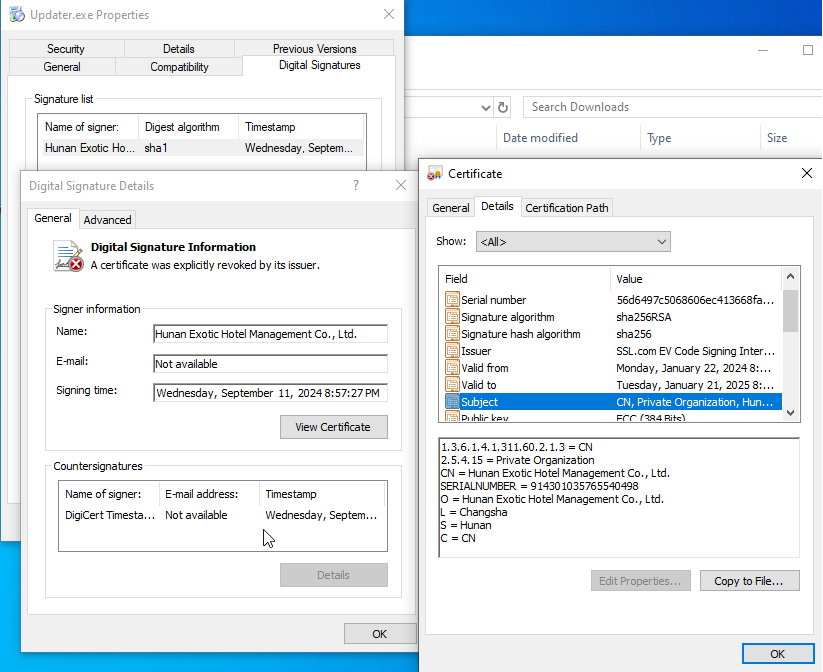Open the Show filter dropdown
This screenshot has height=672, width=823.
pyautogui.click(x=572, y=242)
